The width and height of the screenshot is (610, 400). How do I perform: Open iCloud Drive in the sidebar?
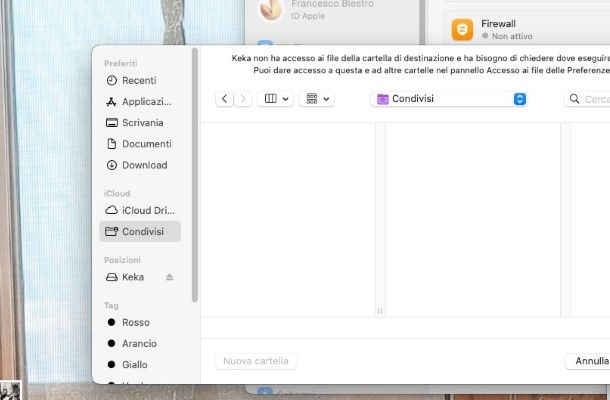coord(140,210)
